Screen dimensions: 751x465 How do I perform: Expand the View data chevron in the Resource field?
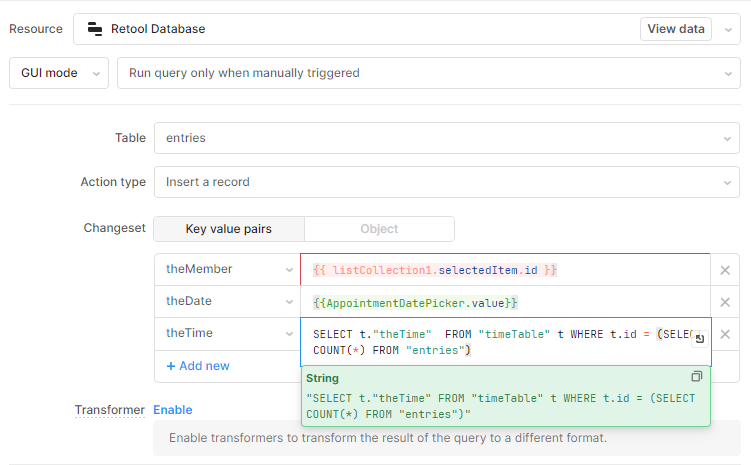pos(728,30)
